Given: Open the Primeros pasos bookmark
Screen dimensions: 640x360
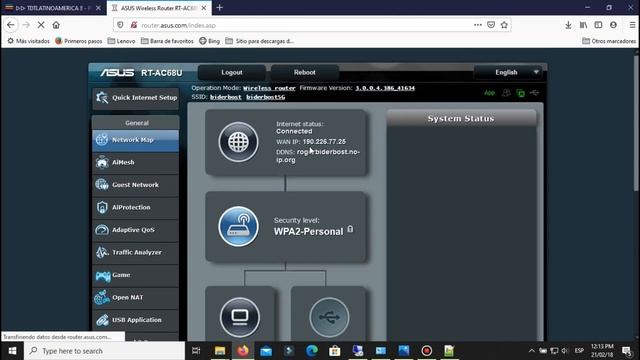Looking at the screenshot, I should coord(79,41).
